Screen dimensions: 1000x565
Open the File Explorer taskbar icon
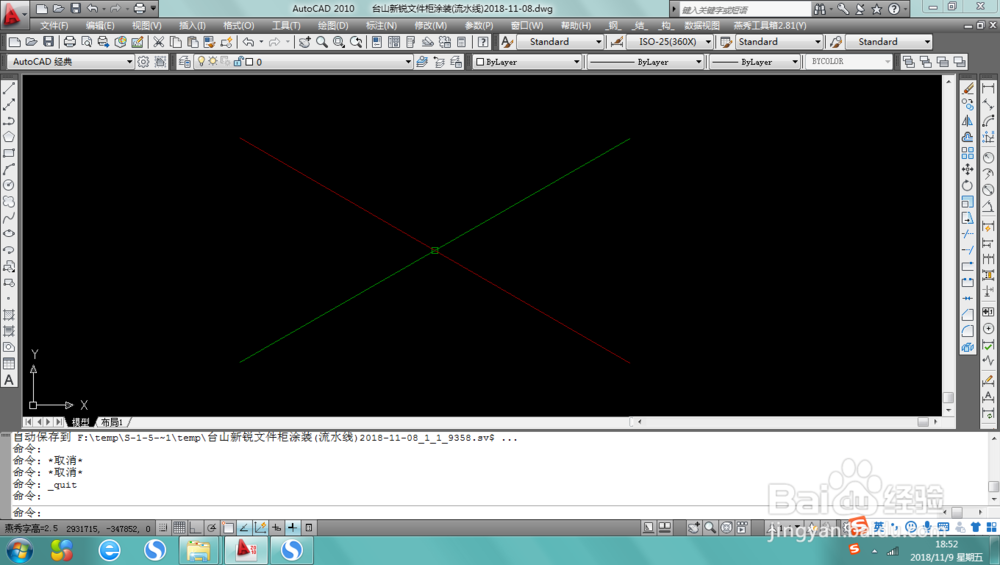198,550
